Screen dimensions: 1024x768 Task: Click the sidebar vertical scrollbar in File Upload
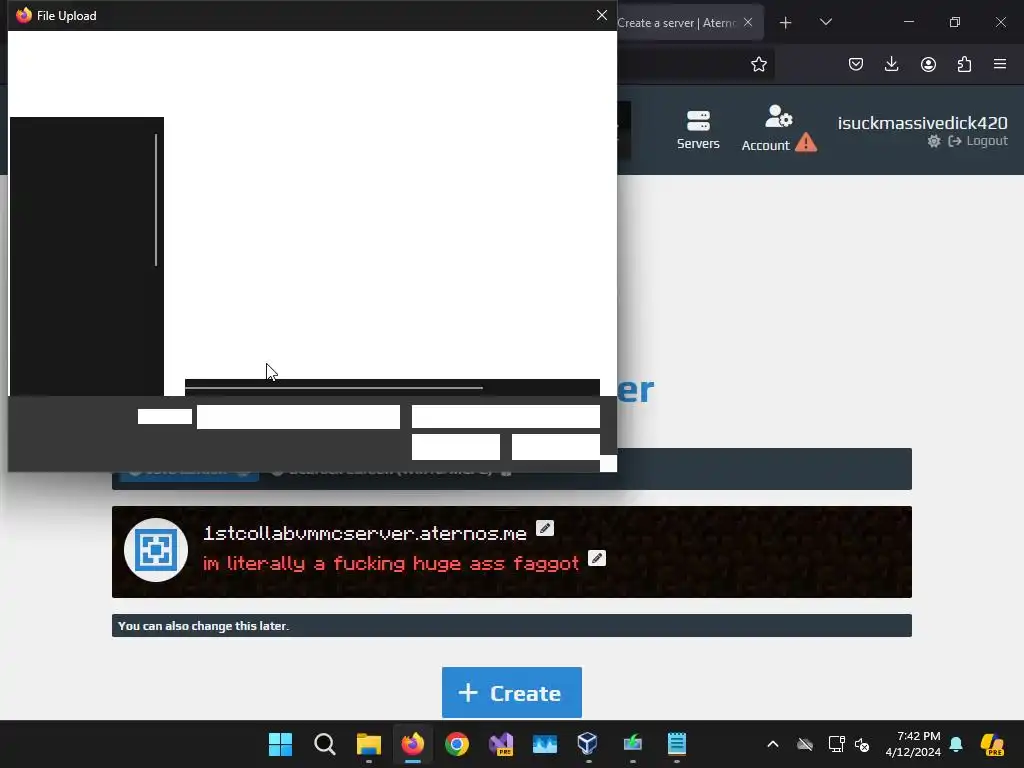click(x=156, y=200)
